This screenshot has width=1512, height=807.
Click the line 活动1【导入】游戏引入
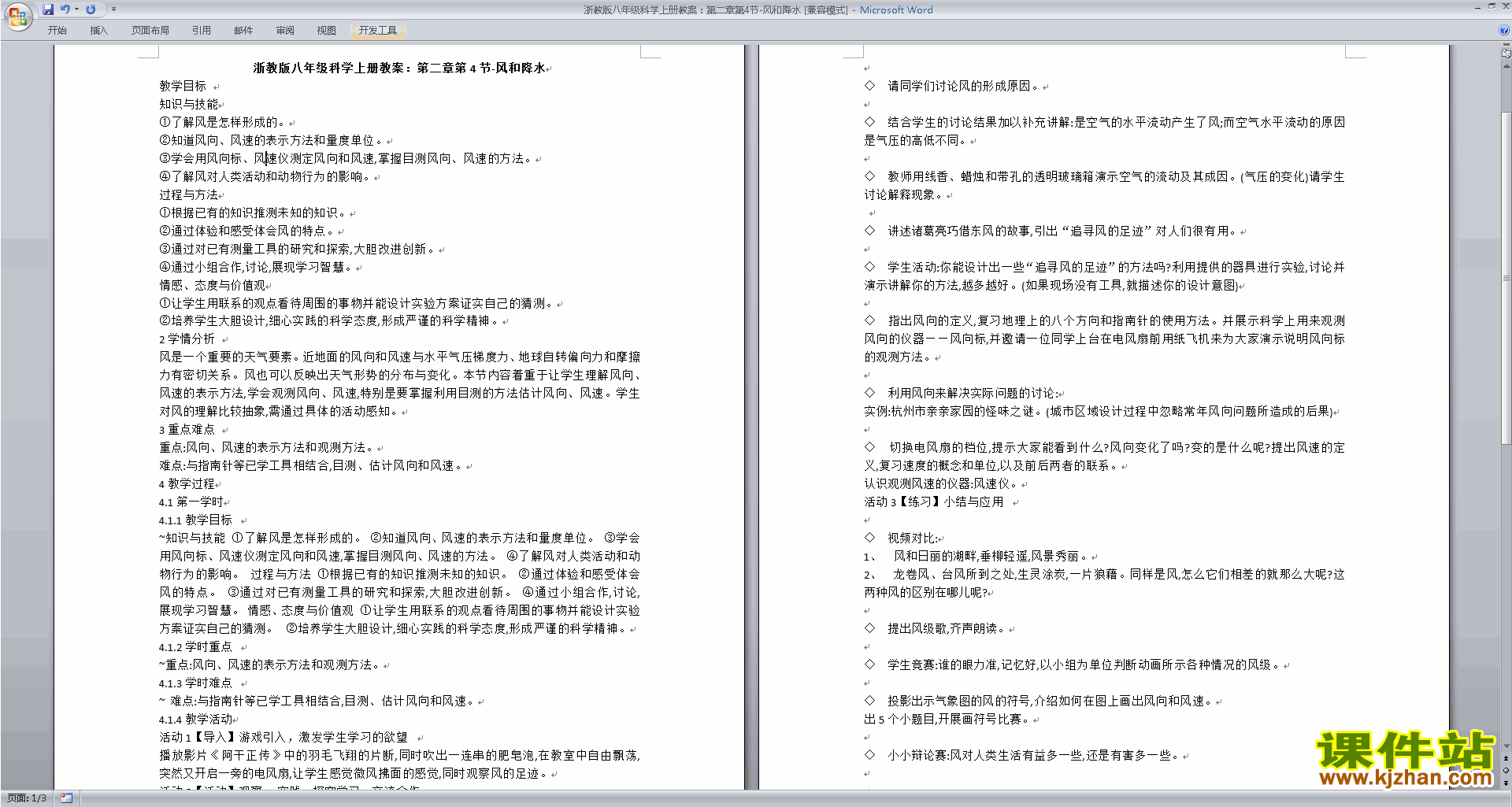click(x=283, y=737)
